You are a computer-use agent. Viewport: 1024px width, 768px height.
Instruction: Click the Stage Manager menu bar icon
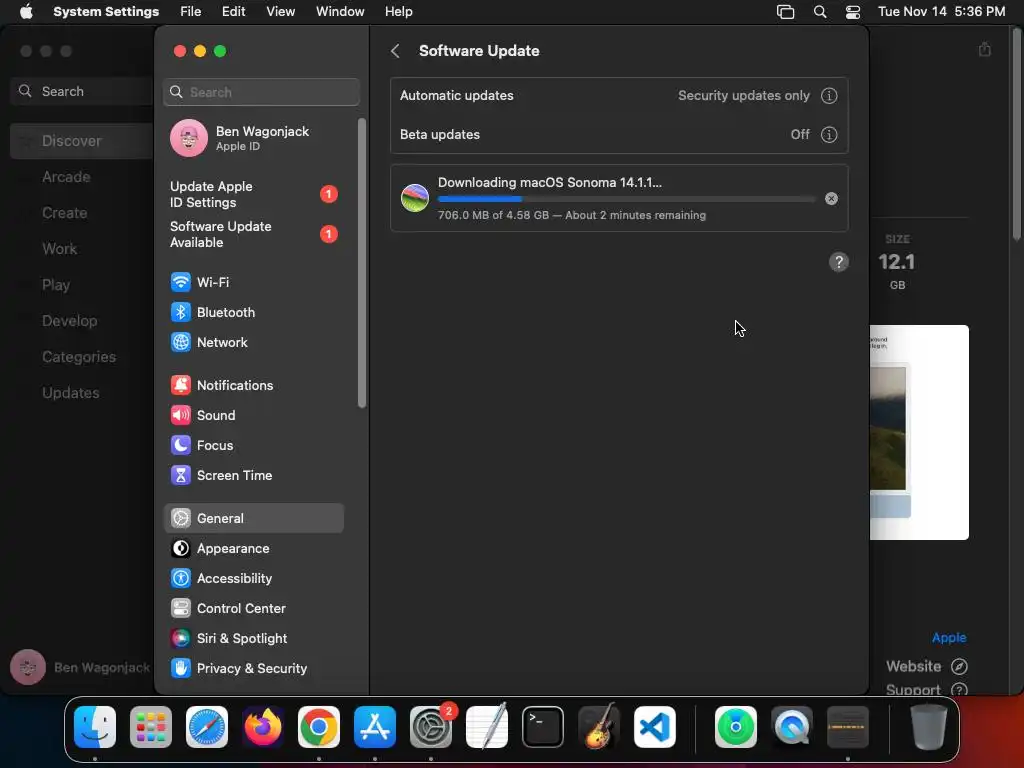click(x=786, y=12)
